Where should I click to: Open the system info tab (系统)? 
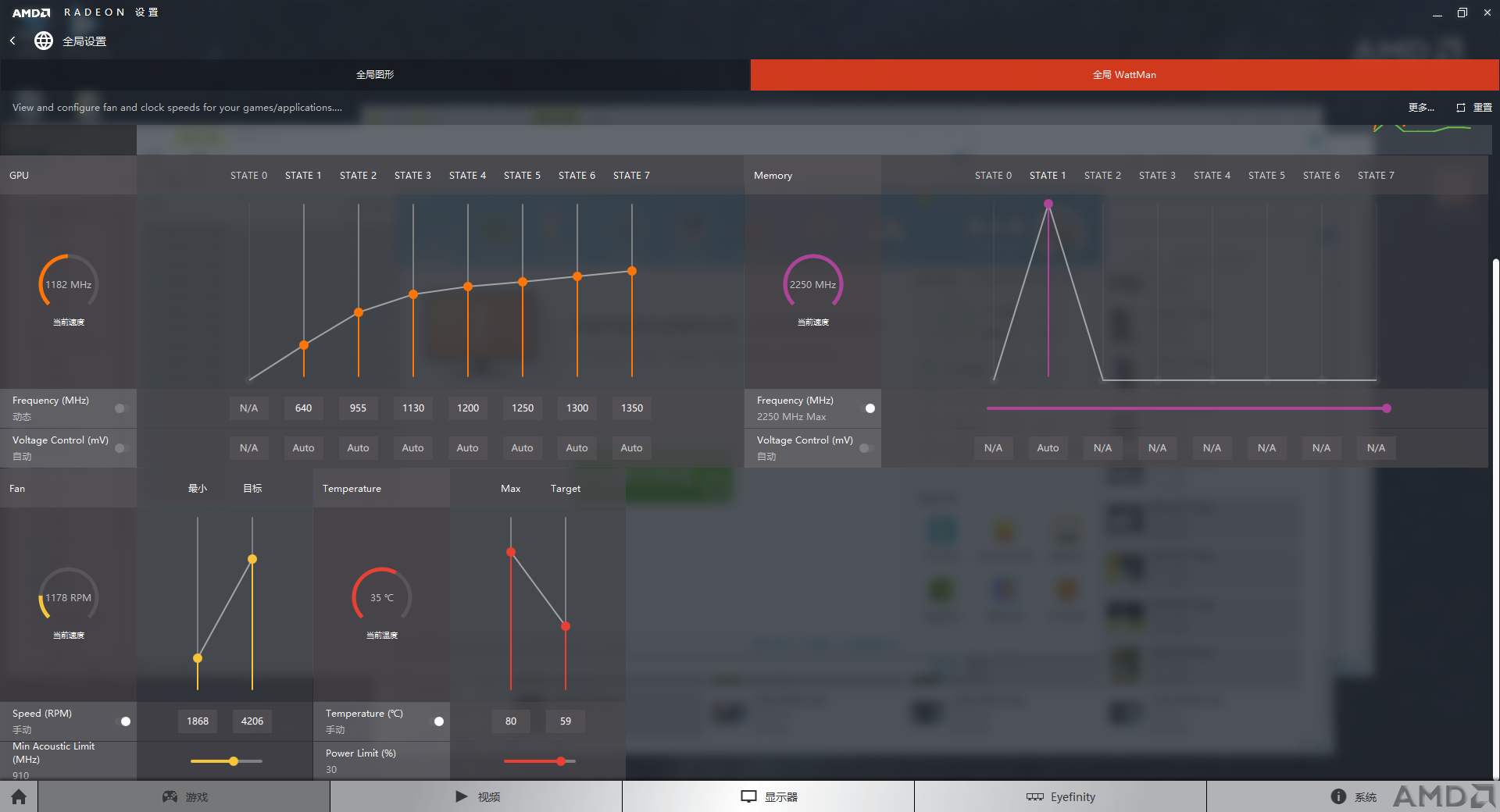tap(1353, 796)
